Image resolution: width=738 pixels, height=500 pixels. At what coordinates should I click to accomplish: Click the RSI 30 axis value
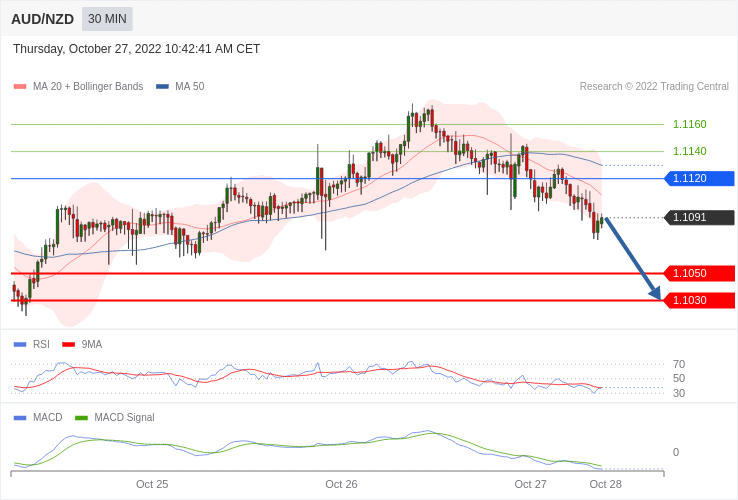pos(679,393)
